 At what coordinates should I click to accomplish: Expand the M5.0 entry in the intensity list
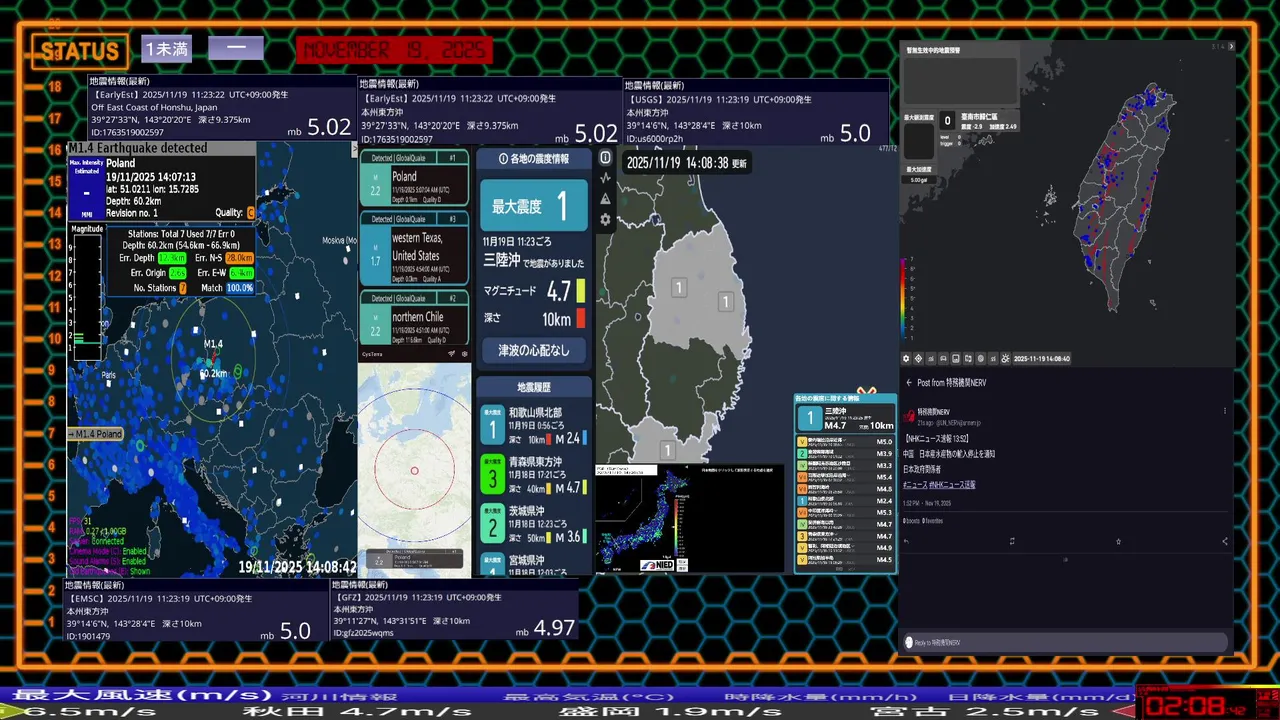[x=845, y=441]
